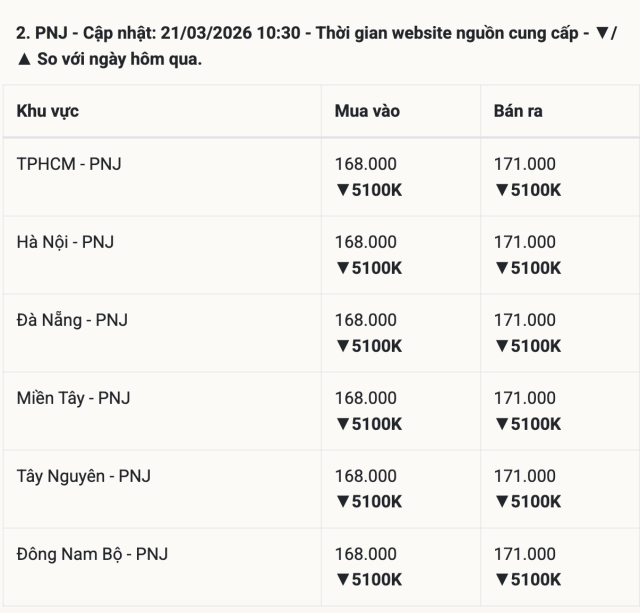640x613 pixels.
Task: Click the up triangle before 'So với ngày hôm qua'
Action: (x=23, y=59)
